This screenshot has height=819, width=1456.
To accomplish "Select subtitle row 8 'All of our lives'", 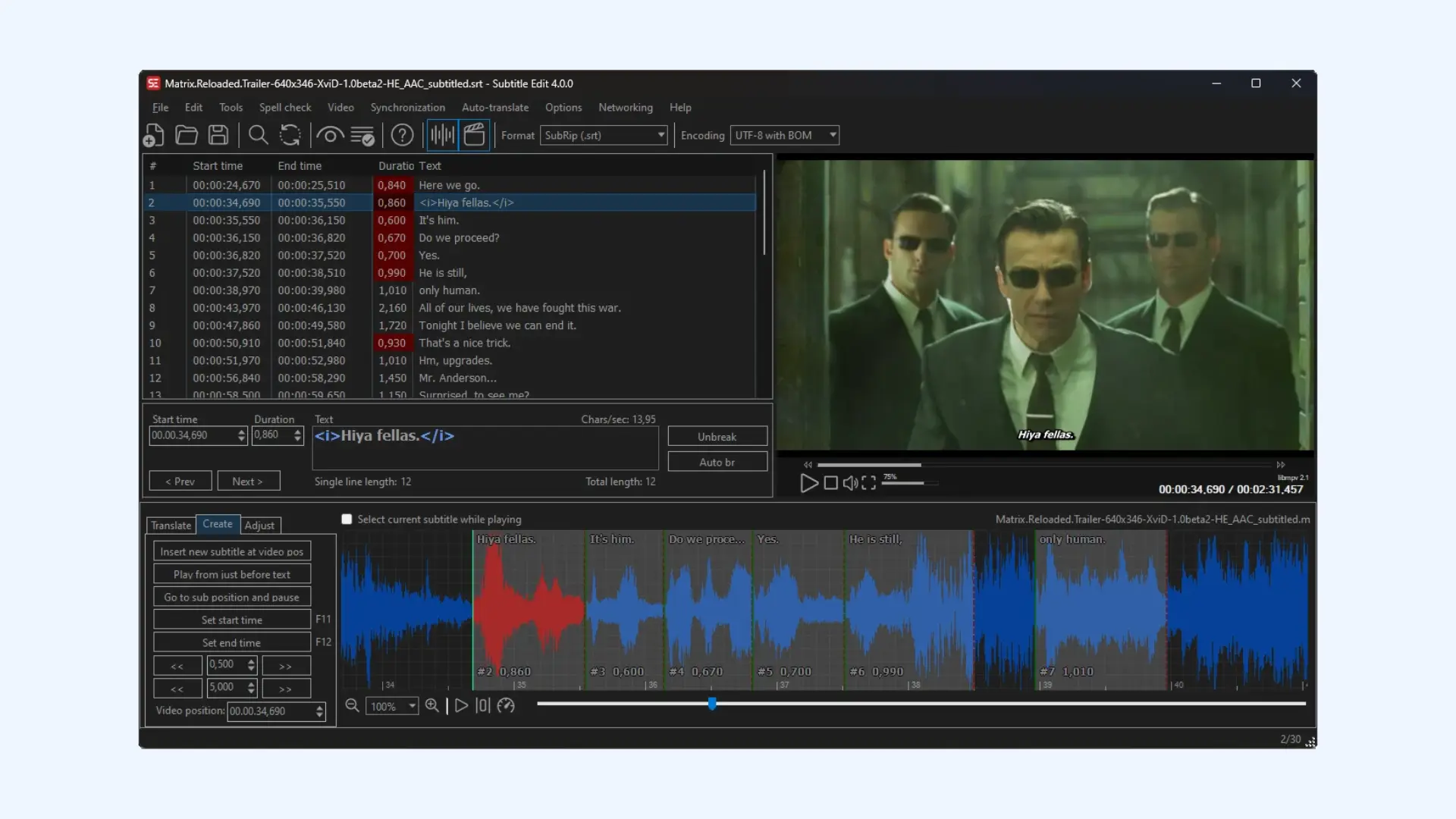I will point(450,308).
